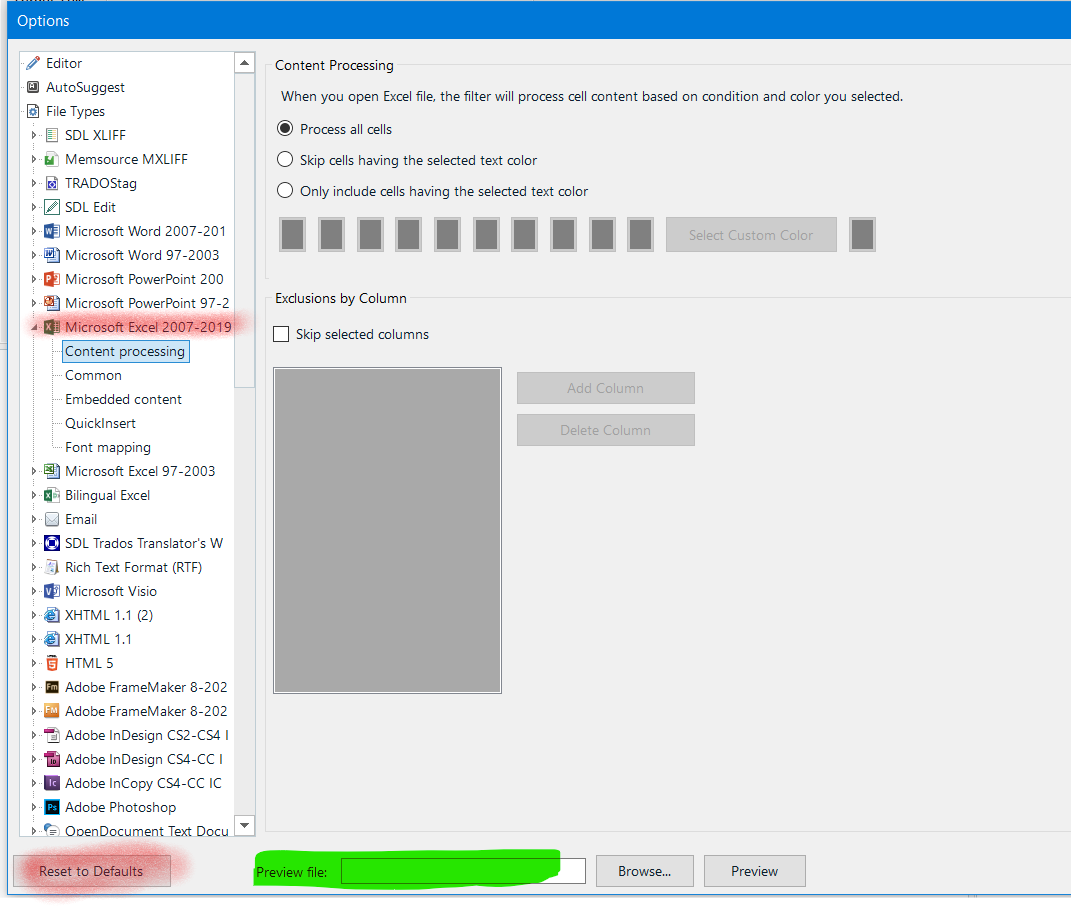Click the Email envelope icon
The height and width of the screenshot is (906, 1071).
52,519
